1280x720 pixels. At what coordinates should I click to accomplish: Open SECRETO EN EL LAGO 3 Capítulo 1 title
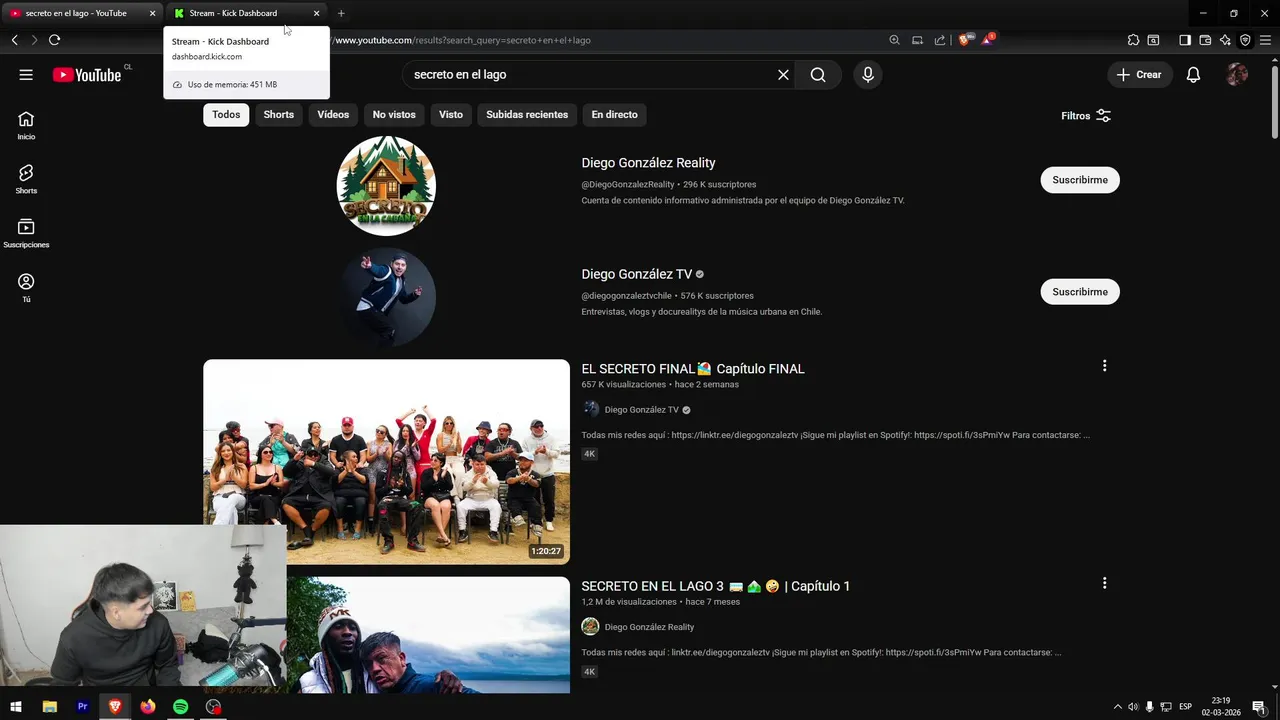point(716,586)
